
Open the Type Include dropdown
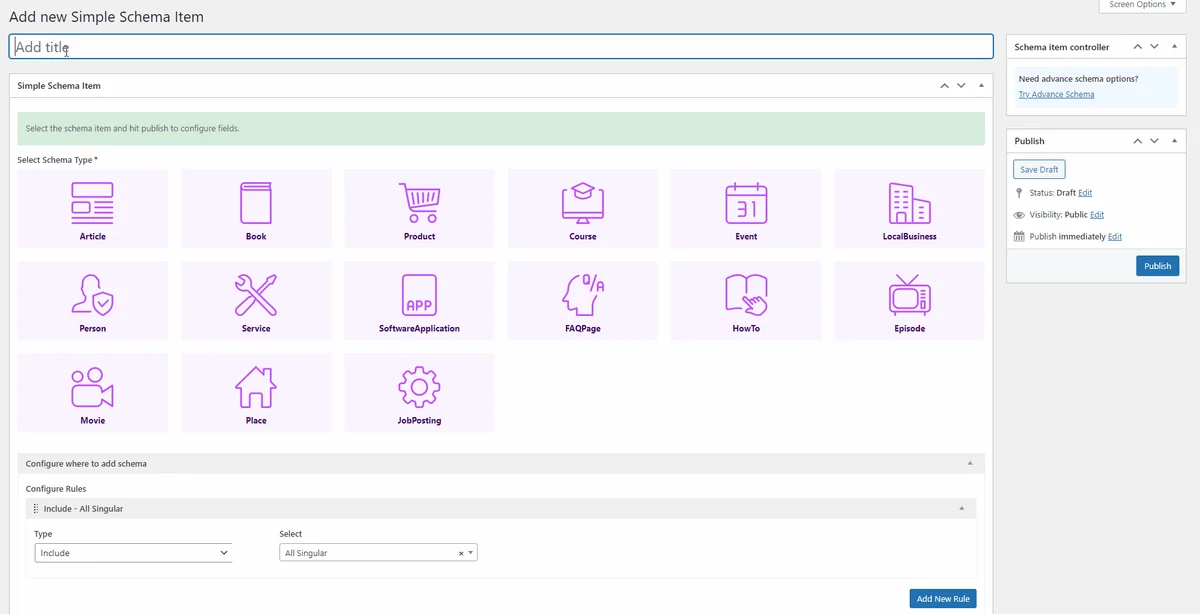tap(133, 553)
